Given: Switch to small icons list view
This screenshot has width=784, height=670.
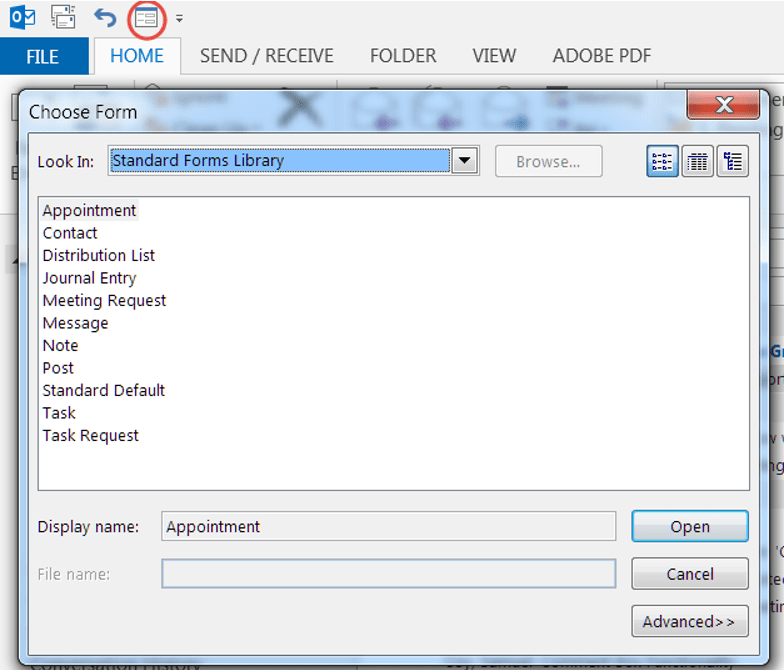Looking at the screenshot, I should pos(662,162).
